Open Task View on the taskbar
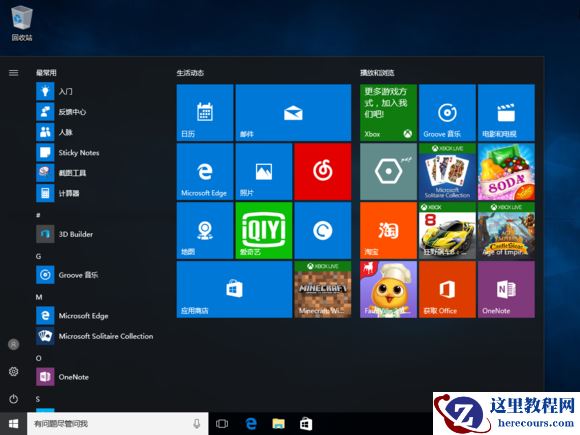Image resolution: width=580 pixels, height=435 pixels. pos(222,424)
